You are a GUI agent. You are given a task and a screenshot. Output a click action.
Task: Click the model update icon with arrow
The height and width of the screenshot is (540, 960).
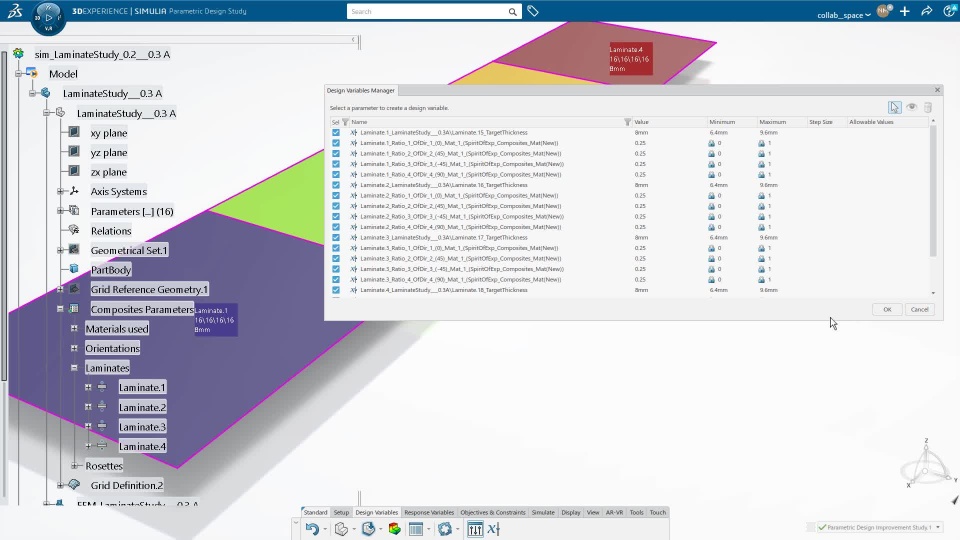[368, 529]
